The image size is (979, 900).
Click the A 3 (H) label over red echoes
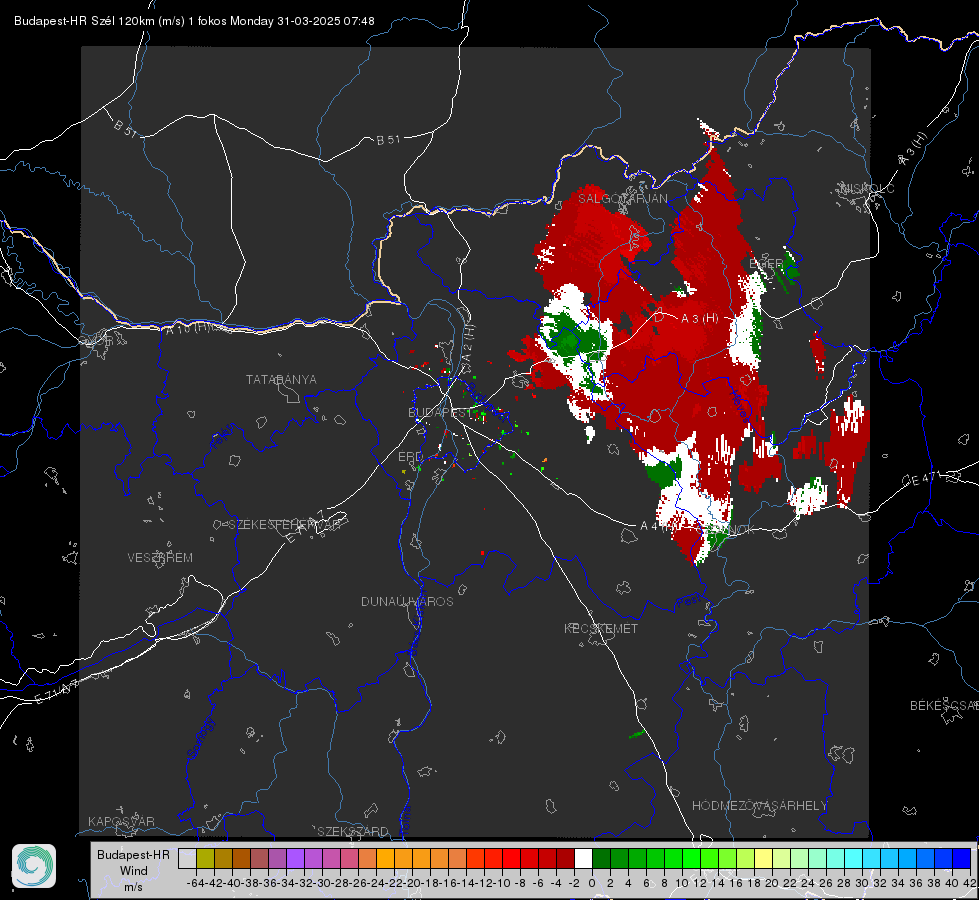pos(699,319)
